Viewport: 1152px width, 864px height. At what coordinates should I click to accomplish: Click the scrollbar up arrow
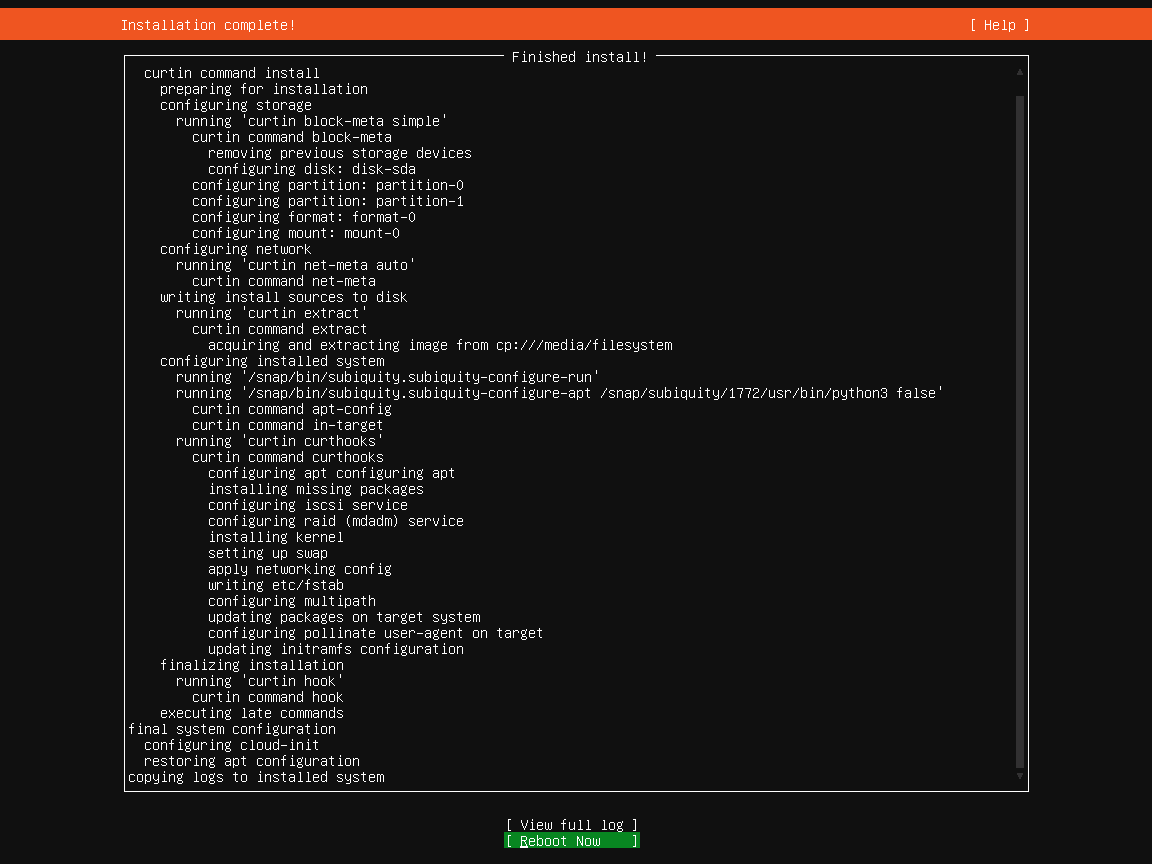pos(1020,72)
